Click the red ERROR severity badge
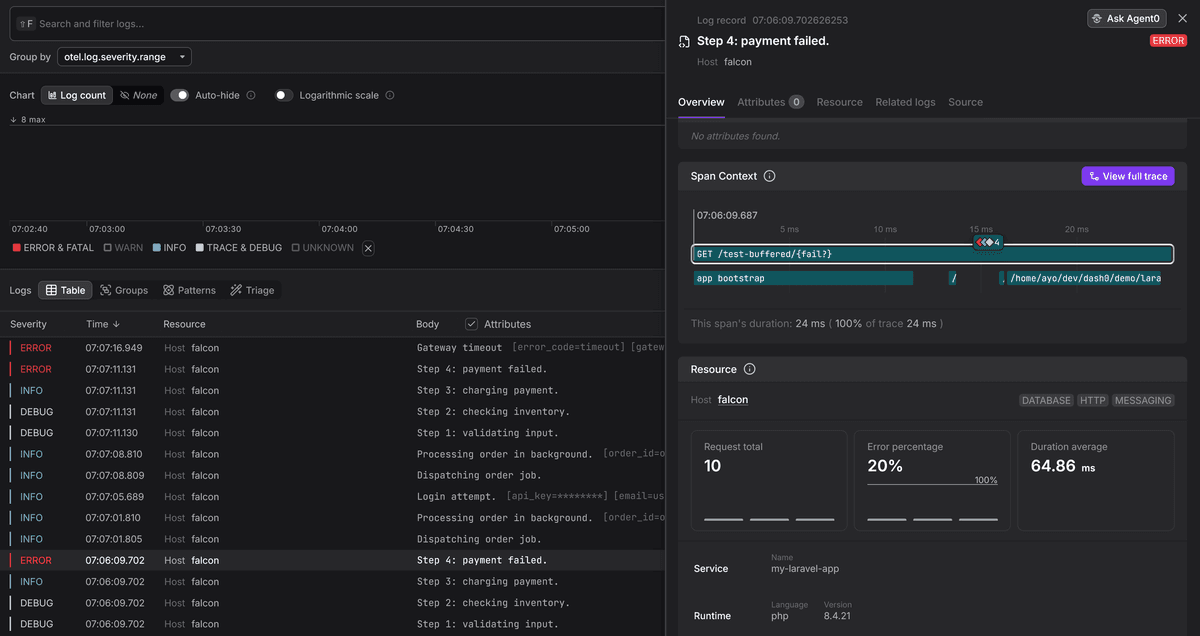 pyautogui.click(x=1168, y=41)
